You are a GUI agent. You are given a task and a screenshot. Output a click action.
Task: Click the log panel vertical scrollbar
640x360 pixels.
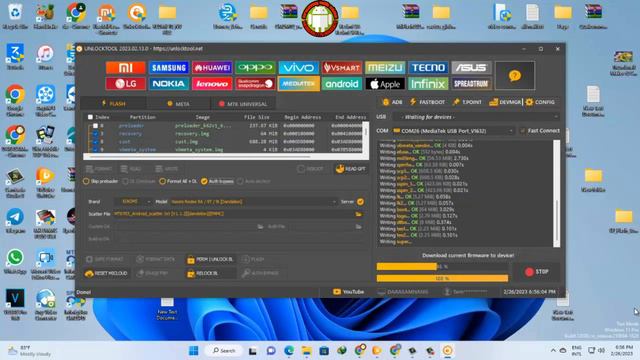(557, 193)
